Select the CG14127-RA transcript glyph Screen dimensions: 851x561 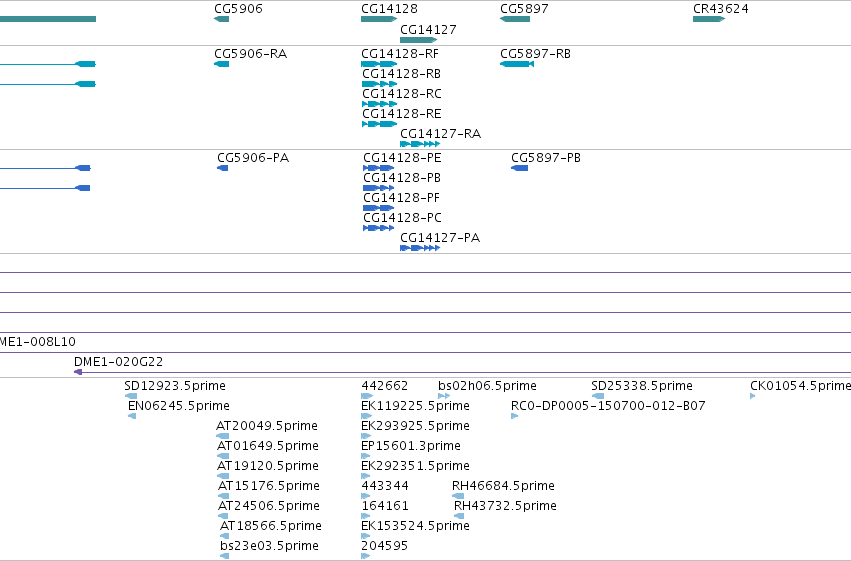[420, 144]
